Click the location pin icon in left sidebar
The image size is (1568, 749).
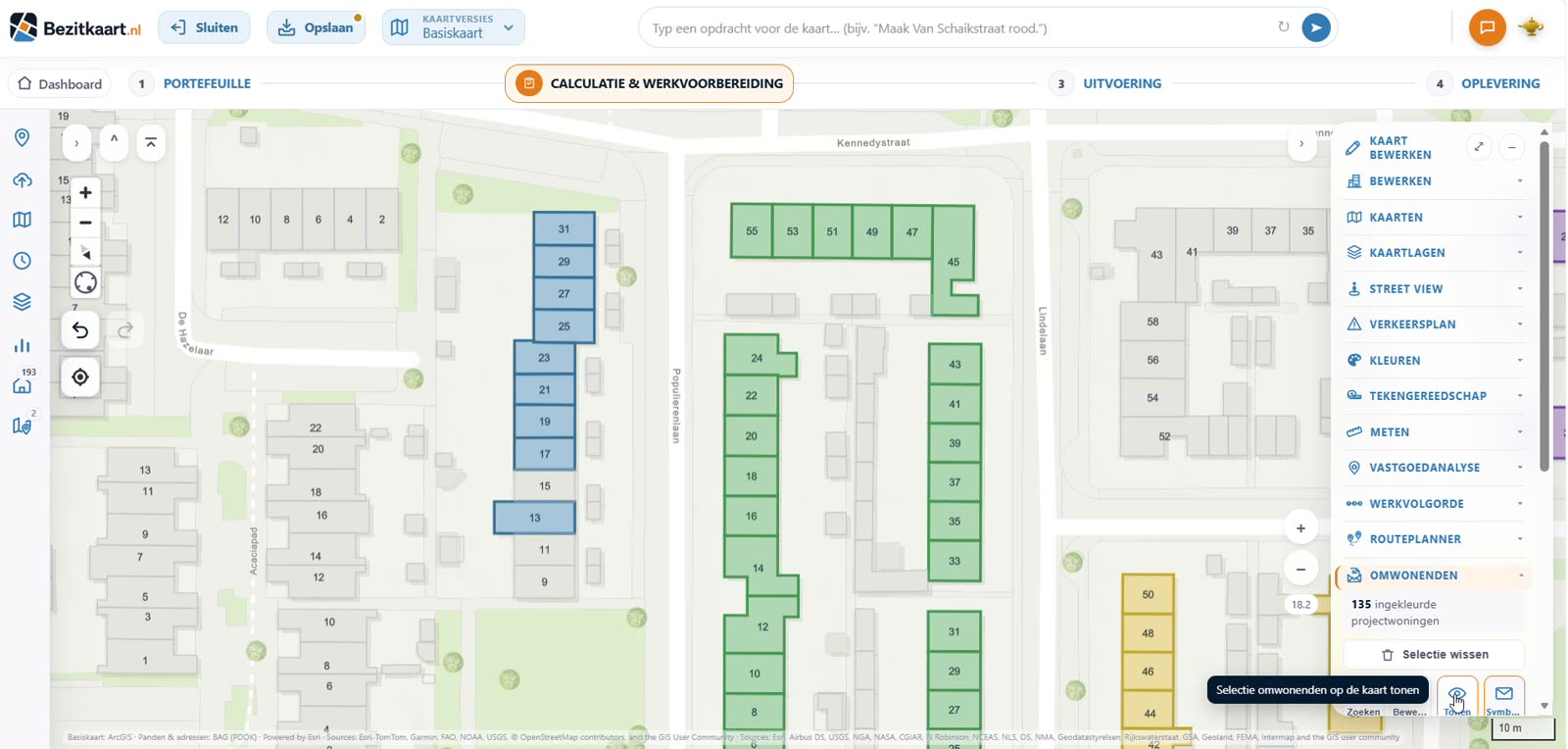click(x=22, y=137)
